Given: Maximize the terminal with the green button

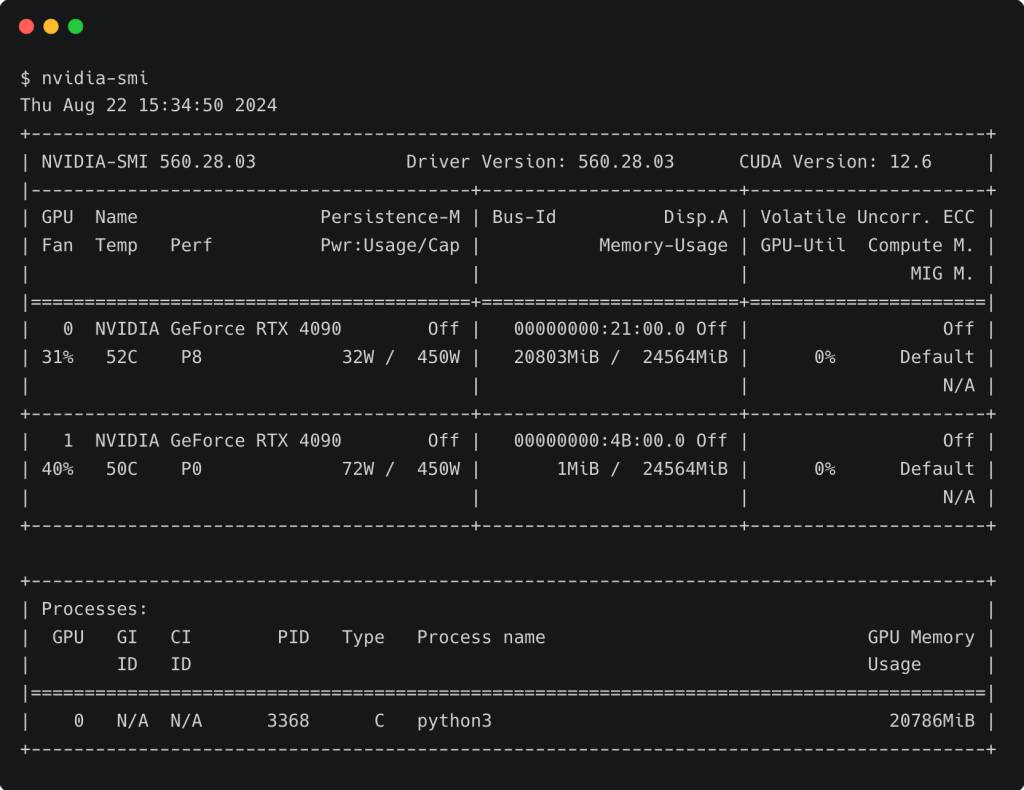Looking at the screenshot, I should [x=76, y=26].
